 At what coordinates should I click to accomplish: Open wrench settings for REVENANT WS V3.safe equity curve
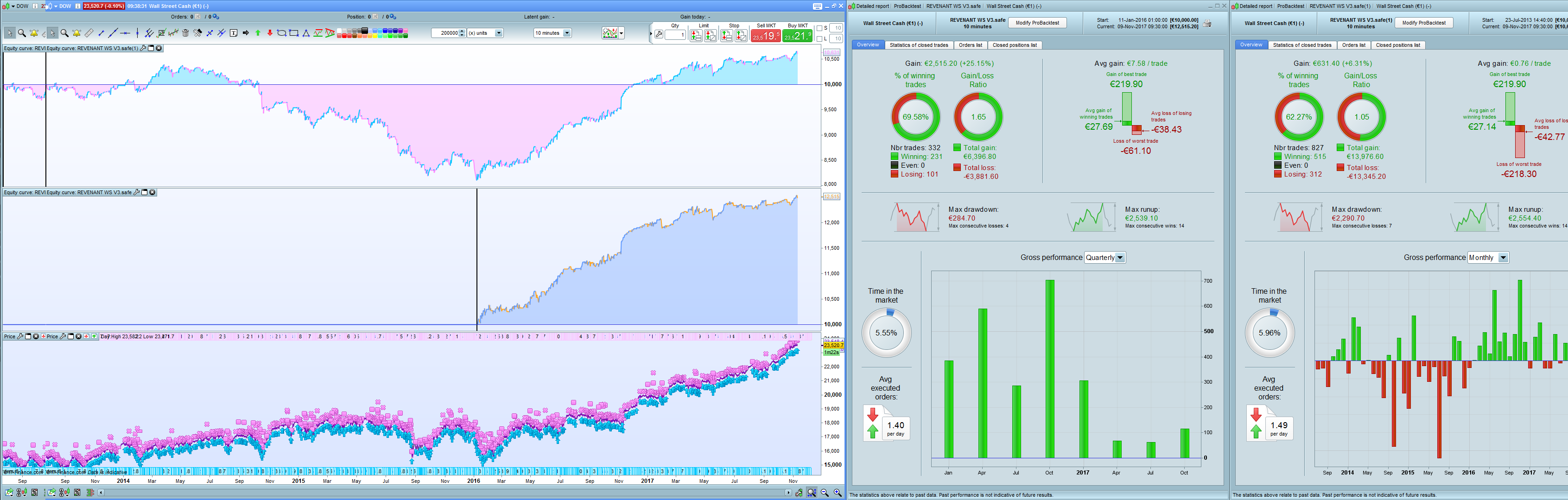click(136, 192)
